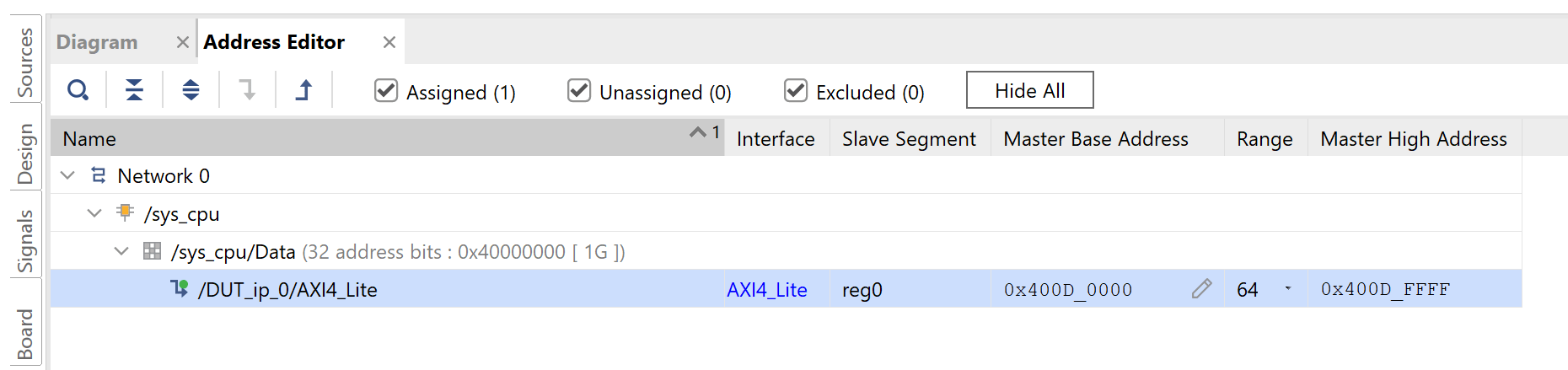
Task: Click the Unassign upward arrow icon
Action: coord(303,90)
